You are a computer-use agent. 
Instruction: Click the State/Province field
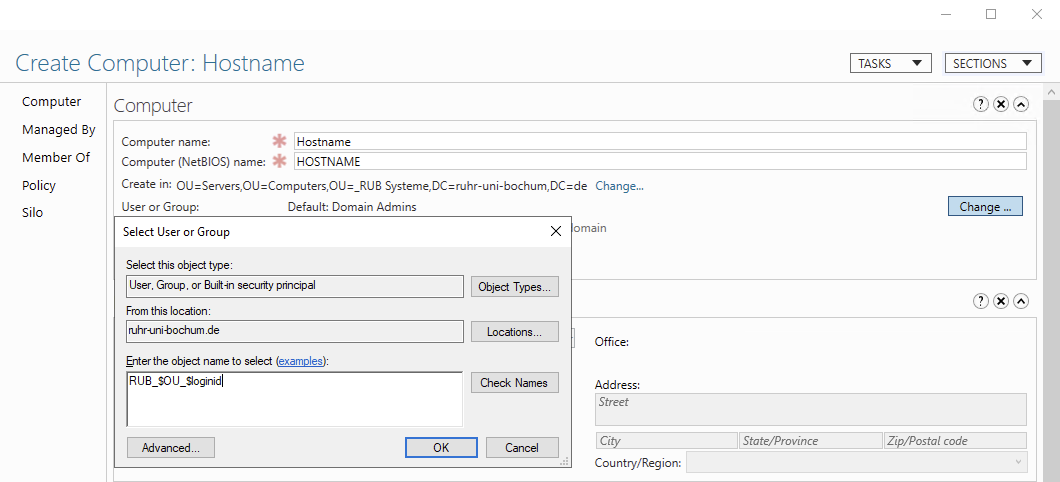[x=811, y=441]
